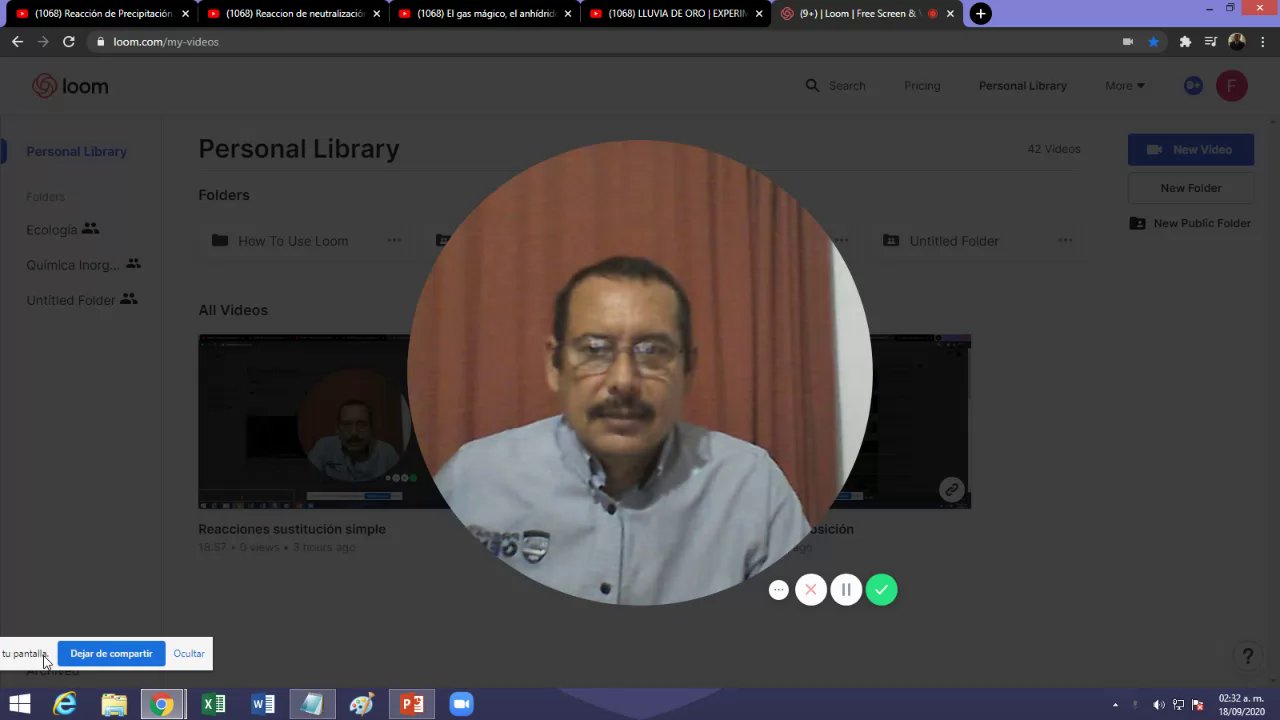Open the How To Use Loom folder
1280x720 pixels.
point(292,241)
